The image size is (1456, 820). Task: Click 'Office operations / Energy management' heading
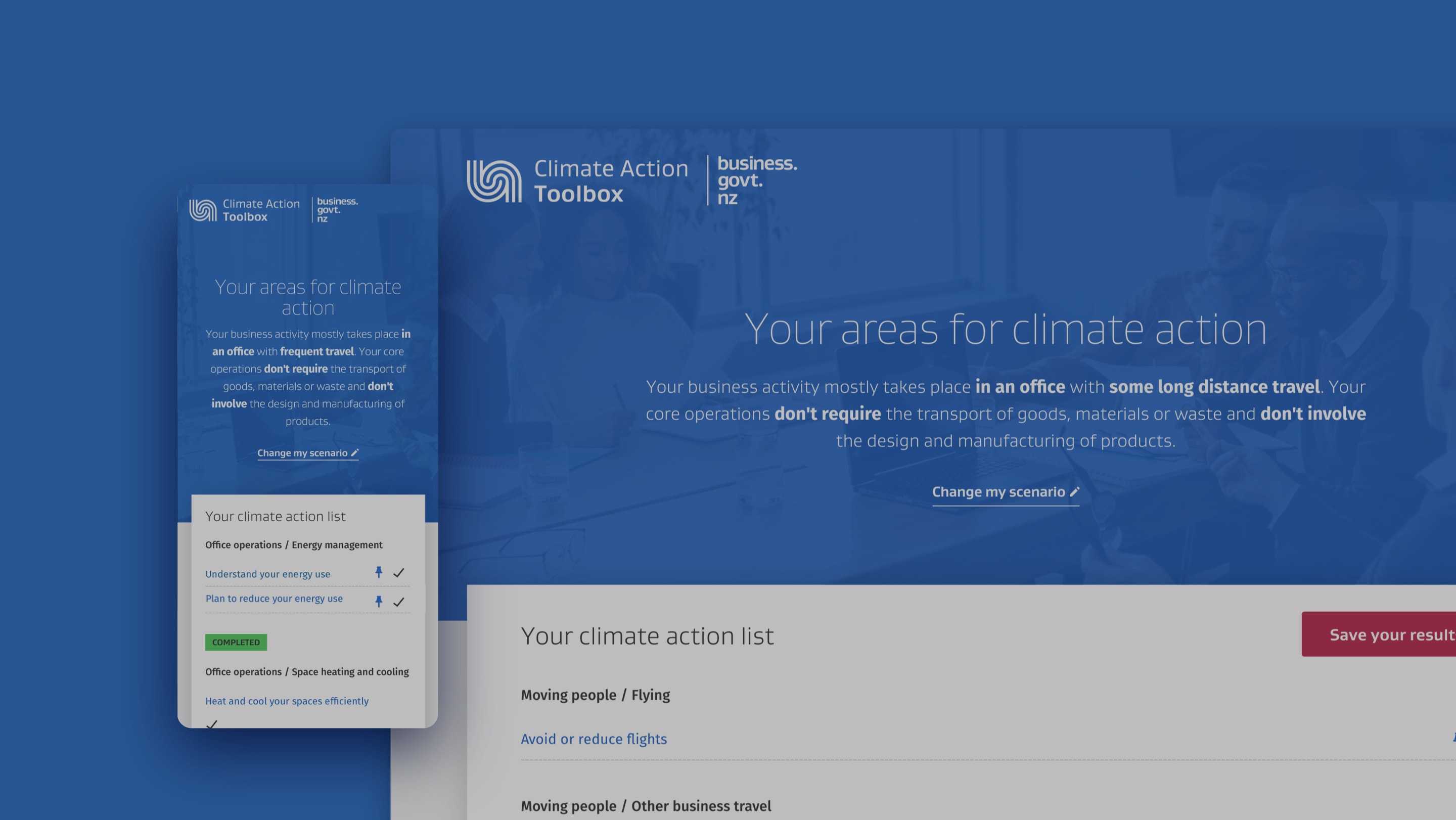293,545
